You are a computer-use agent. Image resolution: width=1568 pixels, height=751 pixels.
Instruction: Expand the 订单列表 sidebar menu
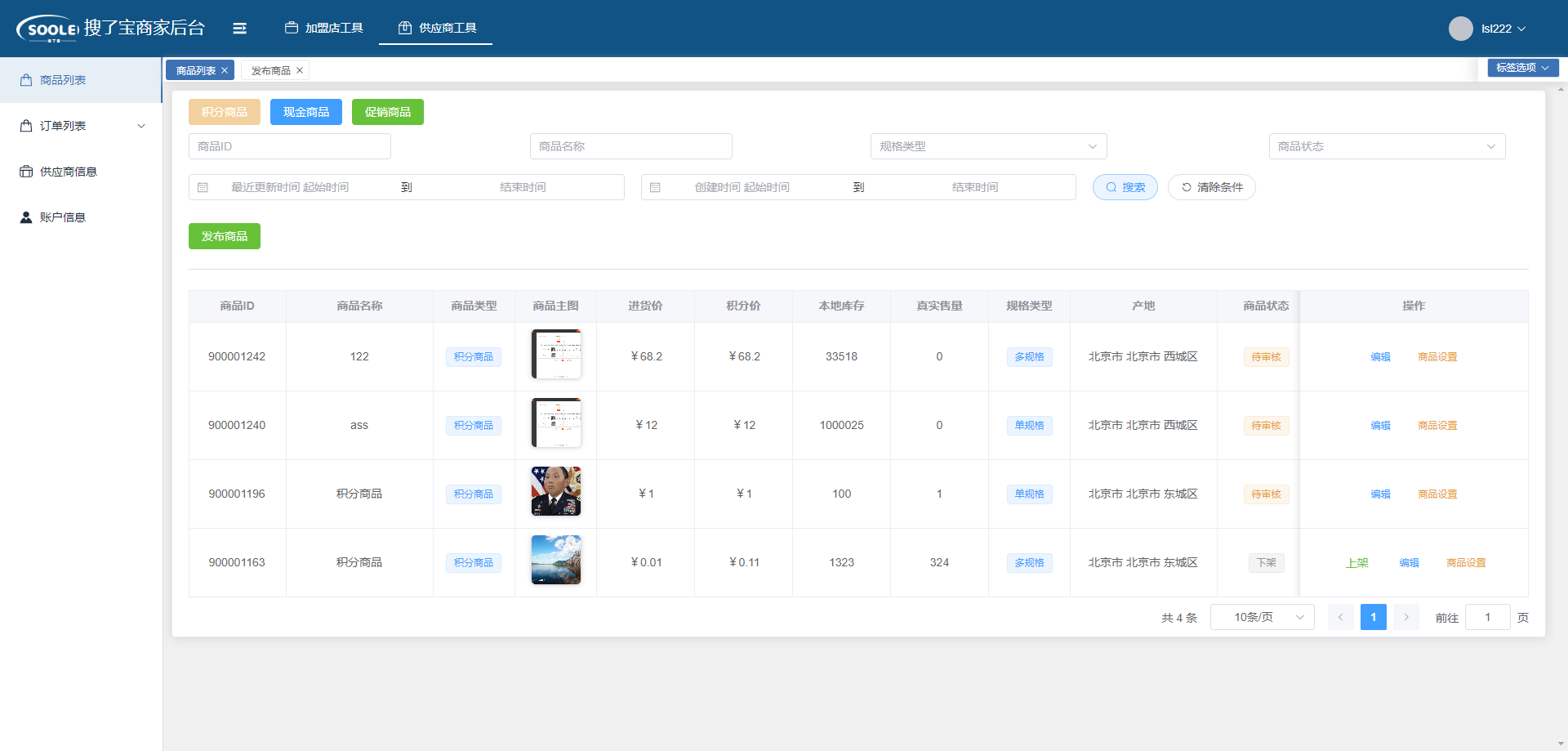81,126
